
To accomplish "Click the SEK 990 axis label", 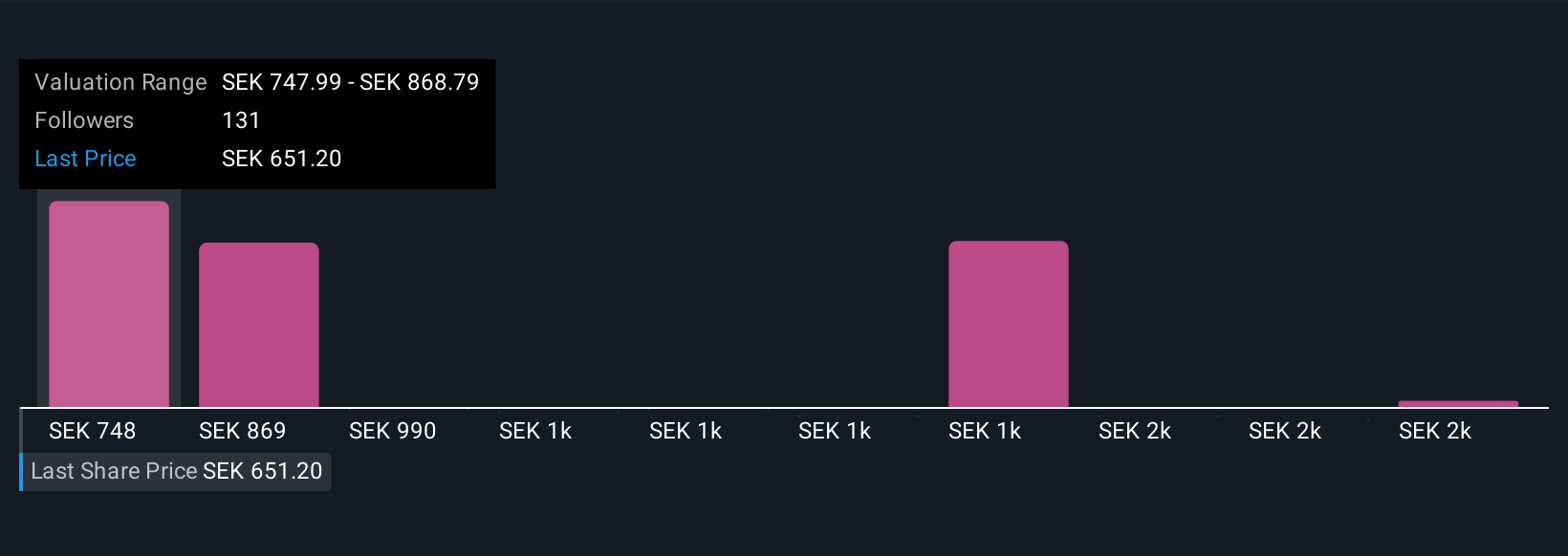I will (x=393, y=431).
